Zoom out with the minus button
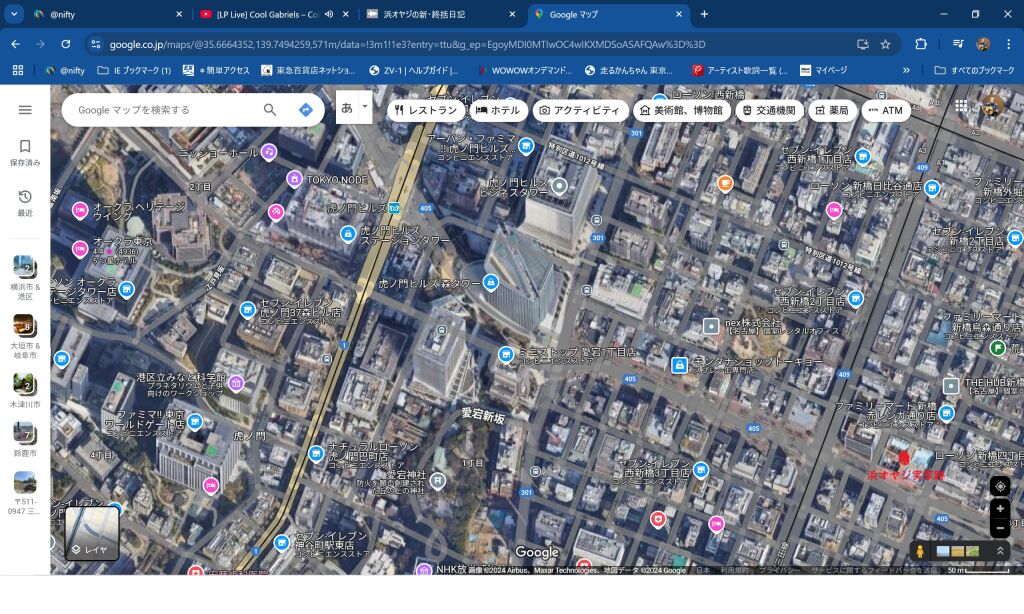 click(x=1000, y=527)
